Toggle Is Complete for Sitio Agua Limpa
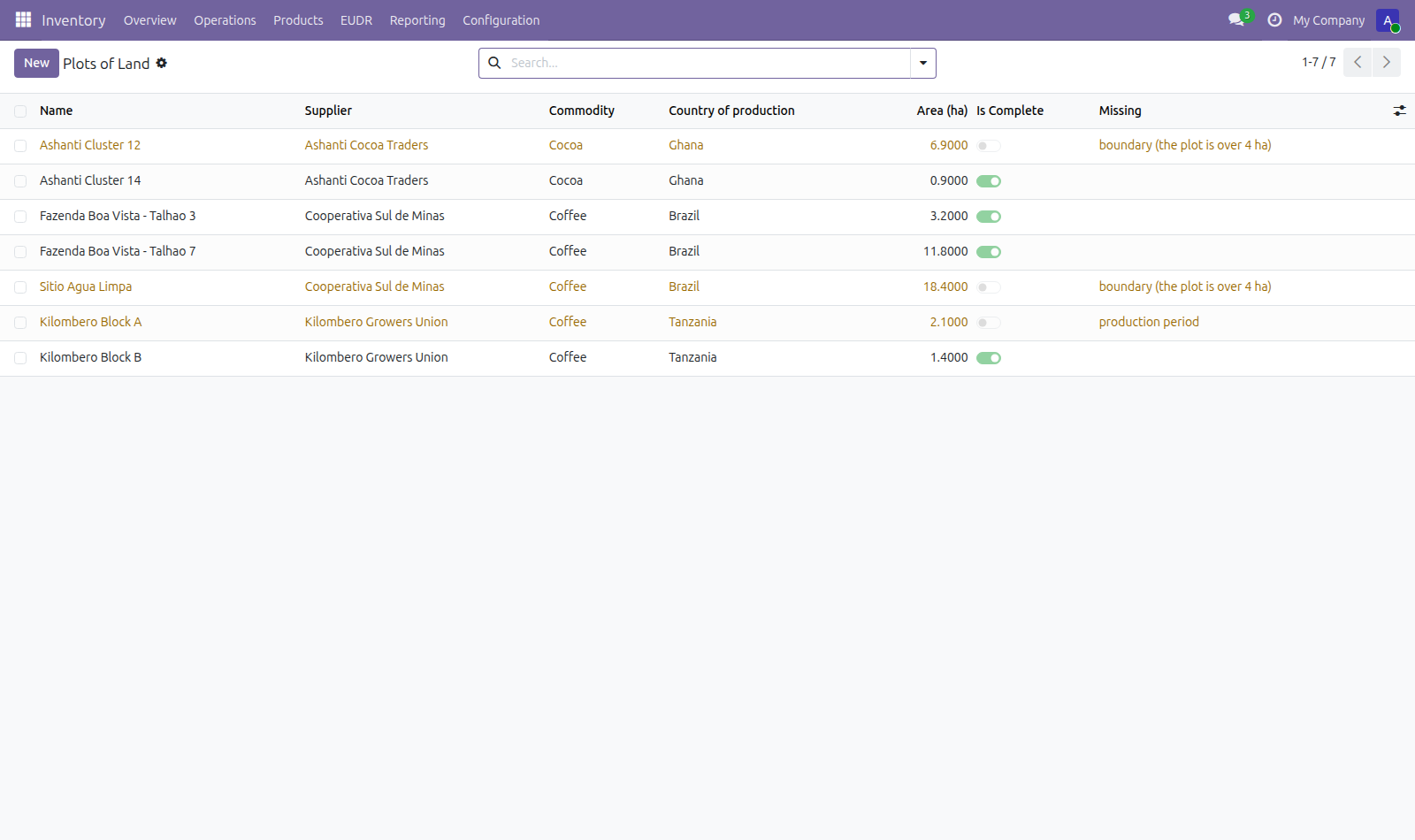Screen dimensions: 1415x840 pos(989,287)
